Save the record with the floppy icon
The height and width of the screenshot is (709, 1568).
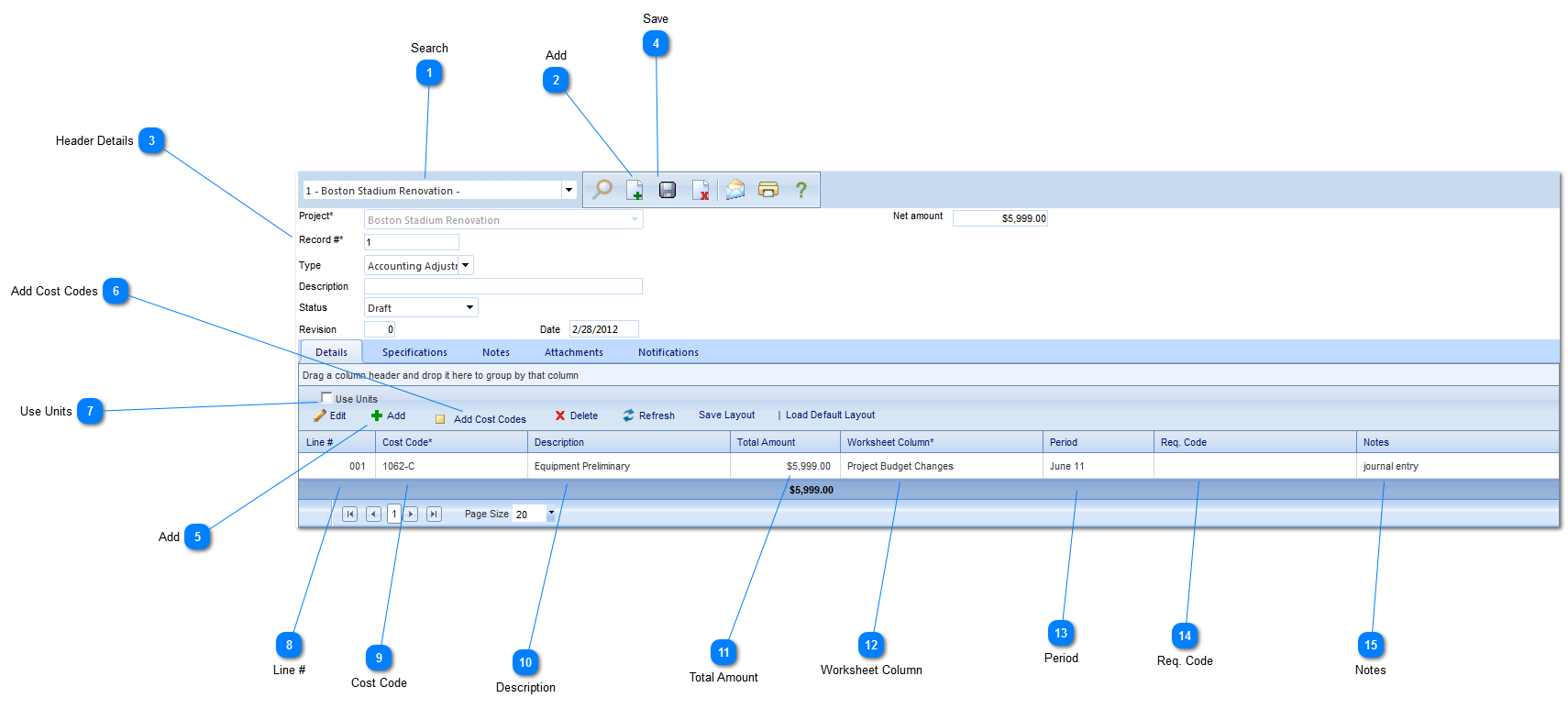[x=668, y=190]
